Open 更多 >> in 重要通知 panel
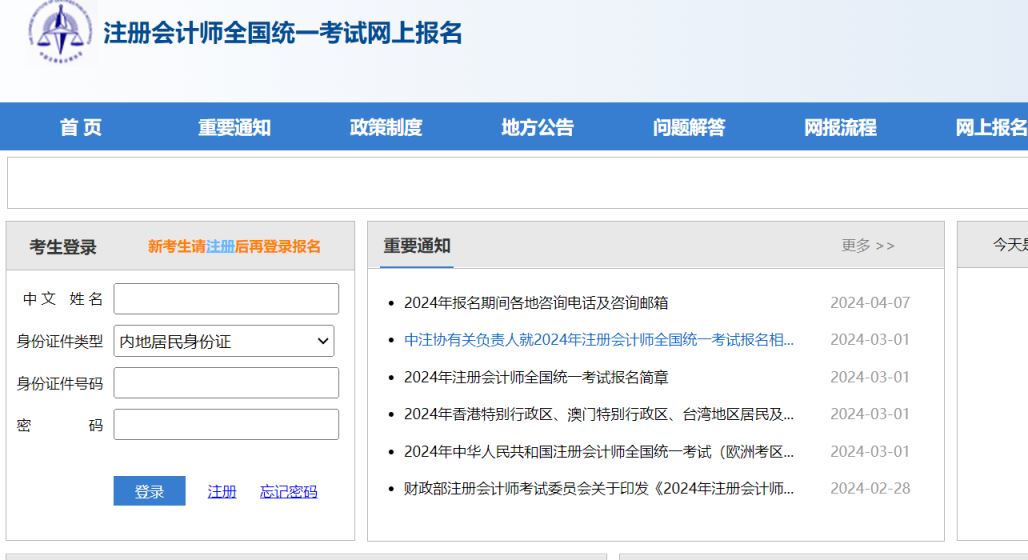The width and height of the screenshot is (1028, 560). [867, 246]
